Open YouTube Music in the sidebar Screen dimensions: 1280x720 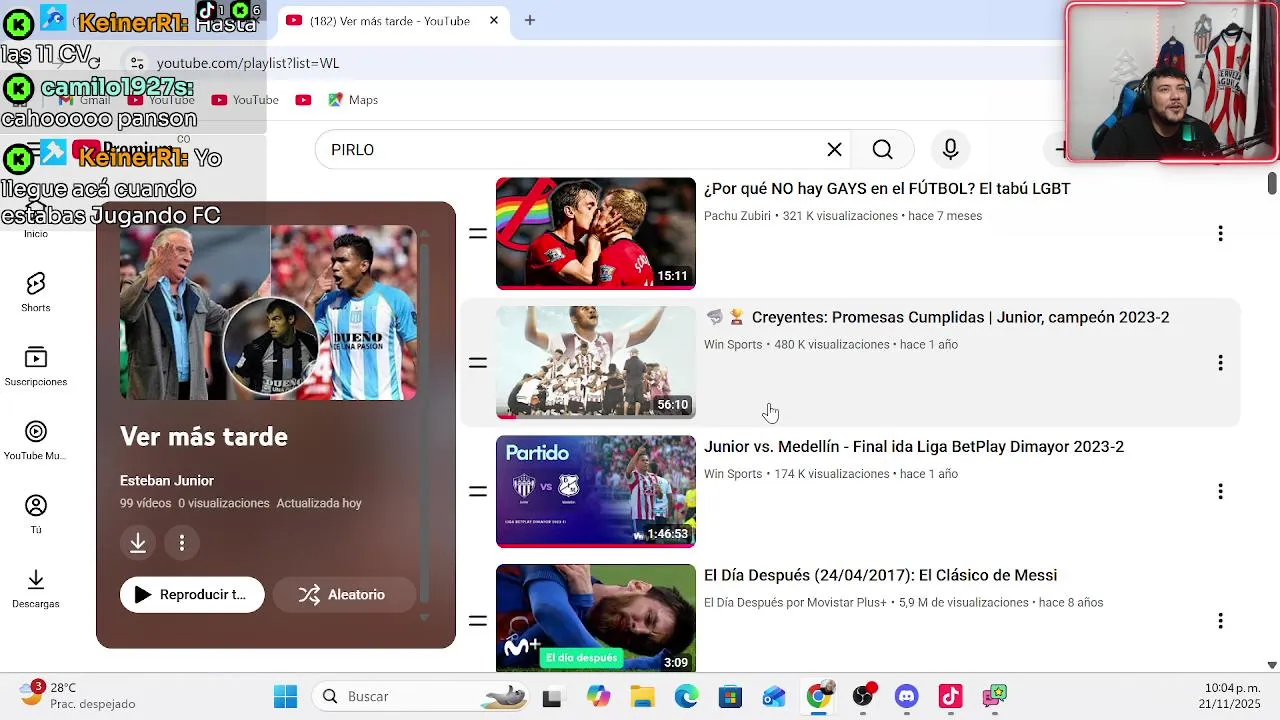(36, 440)
